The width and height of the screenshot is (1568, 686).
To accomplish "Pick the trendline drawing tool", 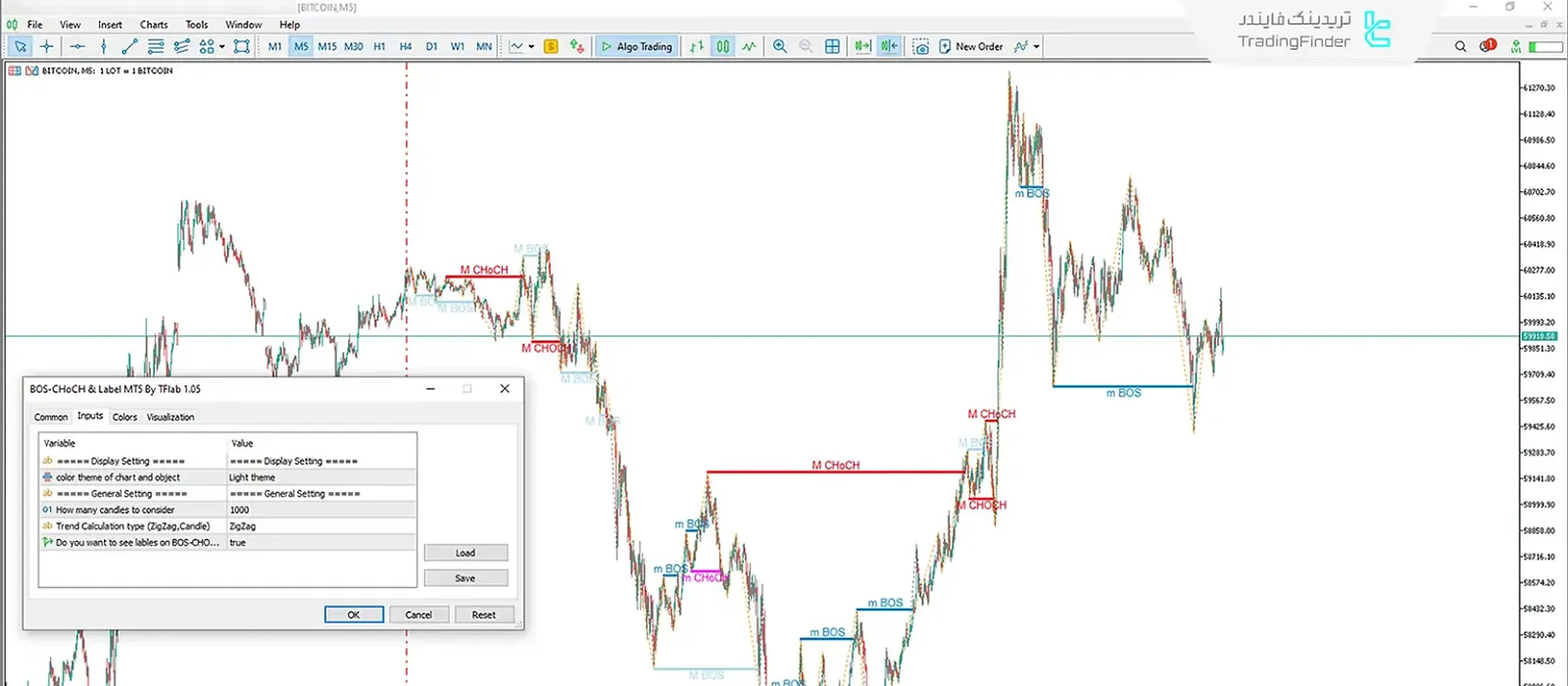I will click(129, 46).
